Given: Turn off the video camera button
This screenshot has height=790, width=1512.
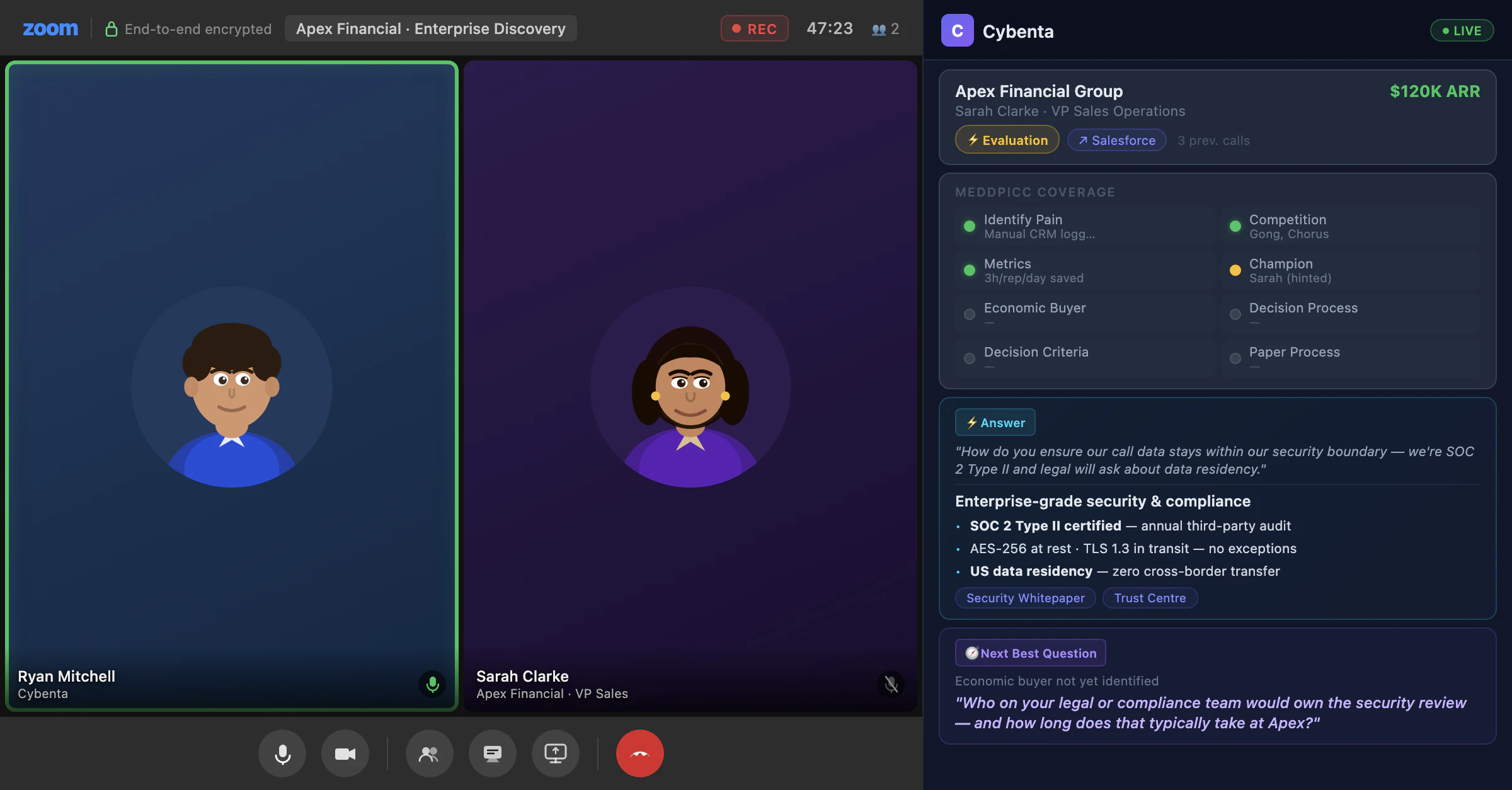Looking at the screenshot, I should pos(345,753).
